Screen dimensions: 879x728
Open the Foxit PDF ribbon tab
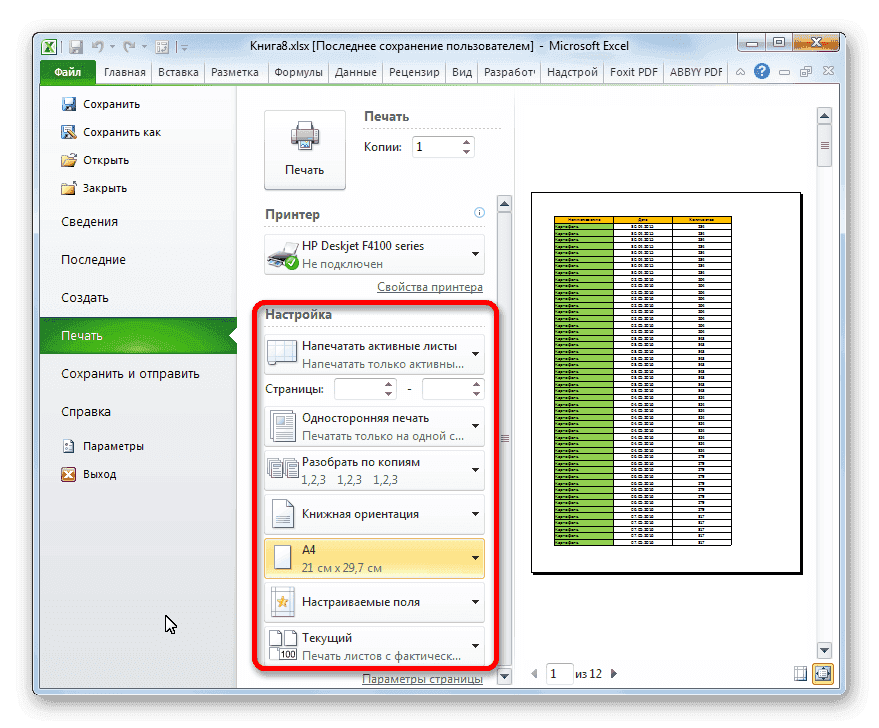click(633, 71)
